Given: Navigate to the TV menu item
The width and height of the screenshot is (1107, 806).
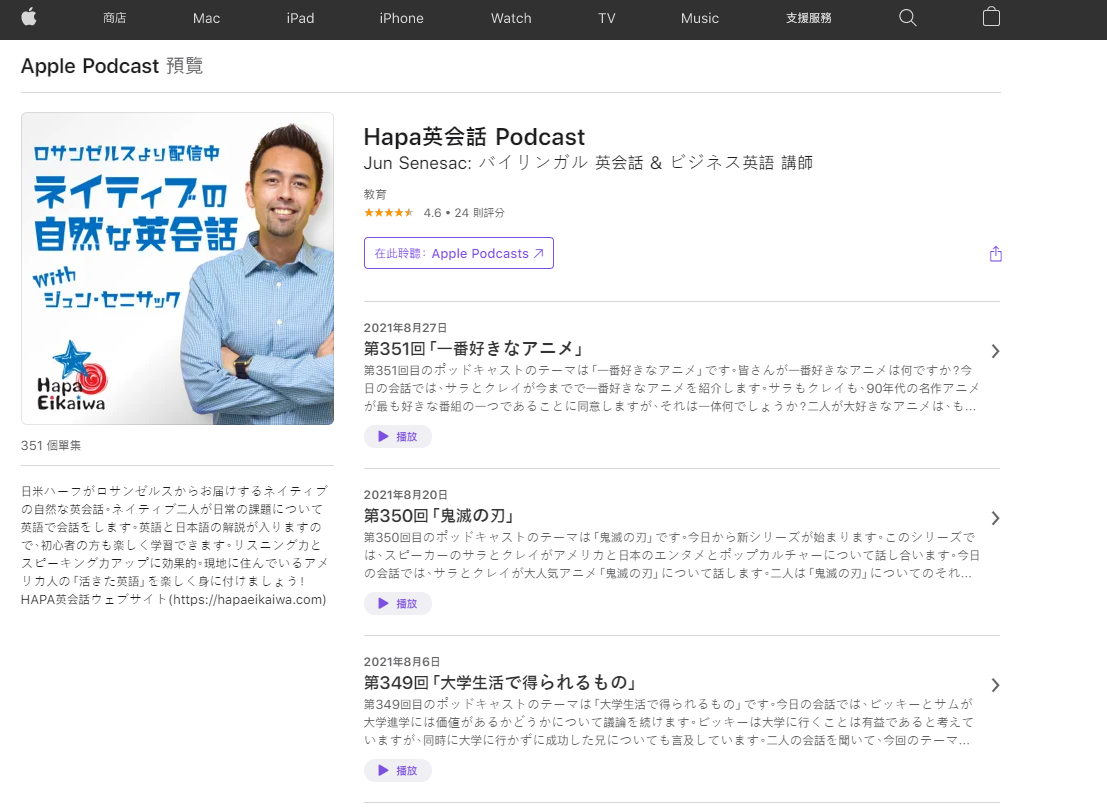Looking at the screenshot, I should [x=606, y=18].
